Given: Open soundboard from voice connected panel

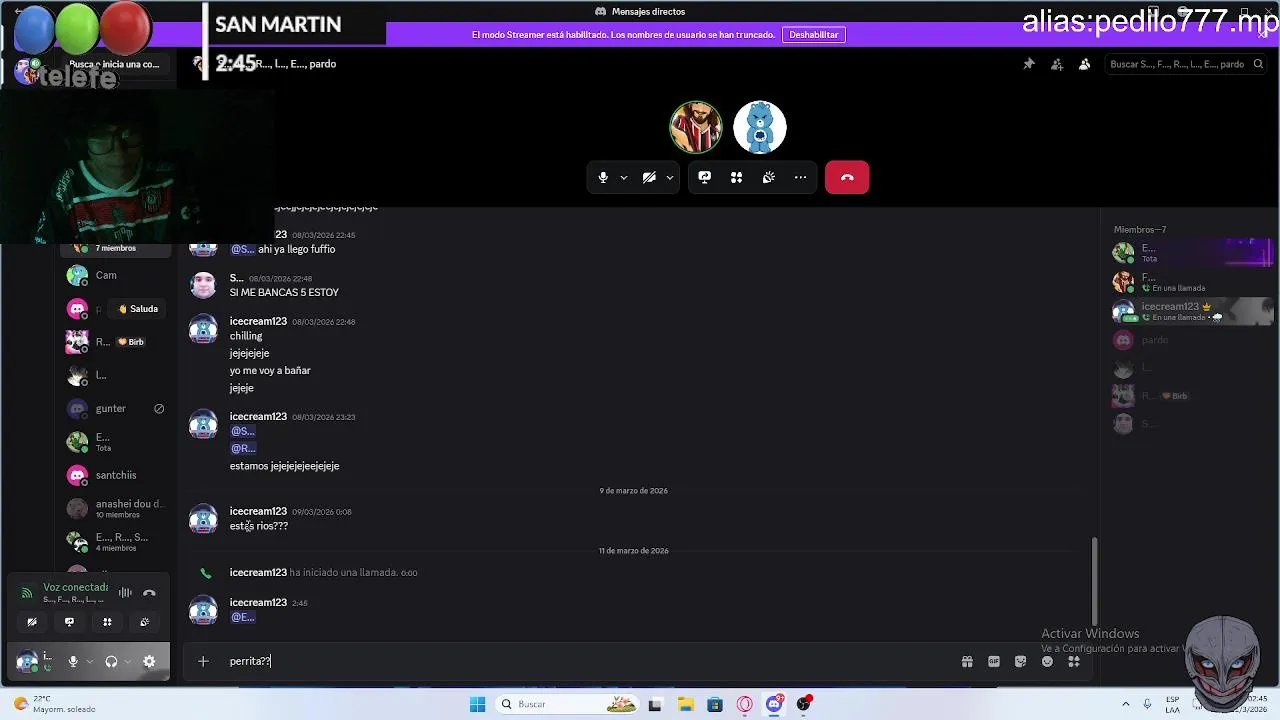Looking at the screenshot, I should (x=144, y=622).
